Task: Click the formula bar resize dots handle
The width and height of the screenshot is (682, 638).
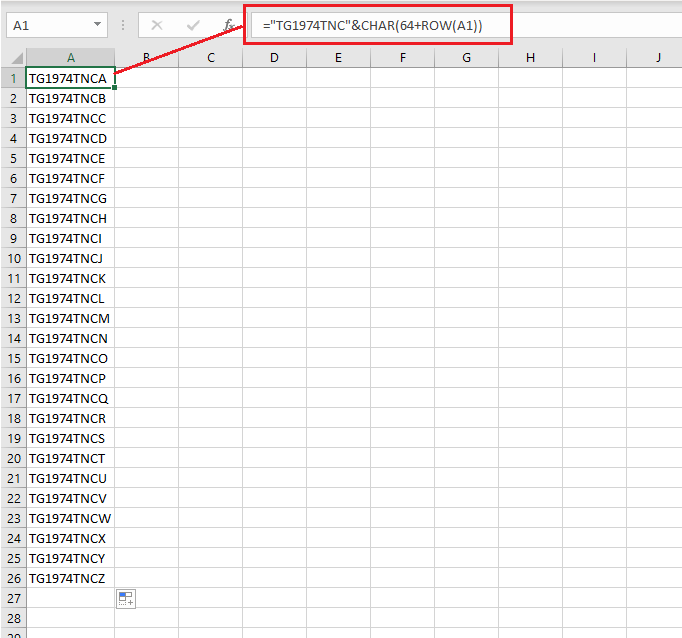Action: (x=123, y=25)
